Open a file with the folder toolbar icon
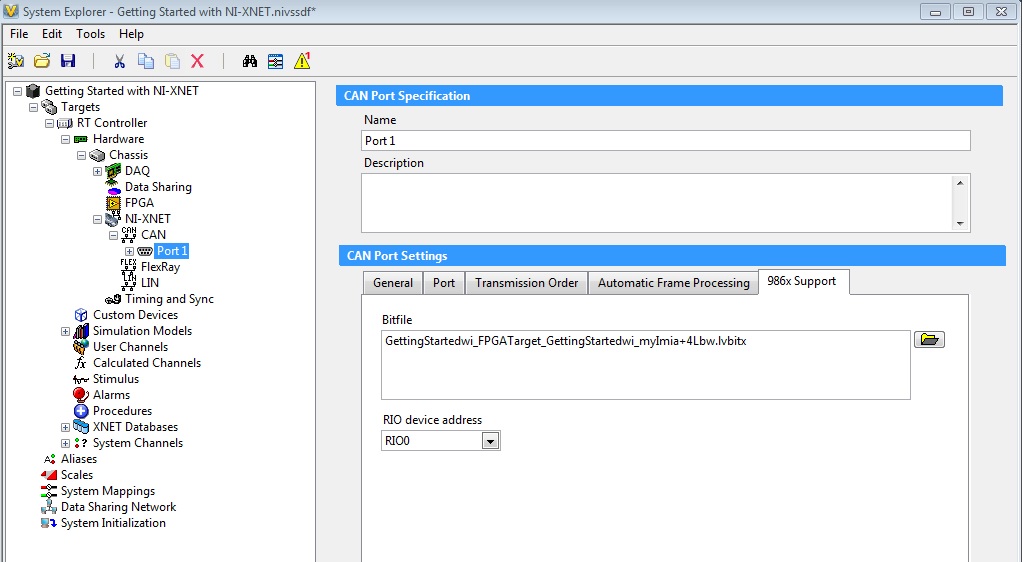The image size is (1023, 562). click(x=42, y=61)
